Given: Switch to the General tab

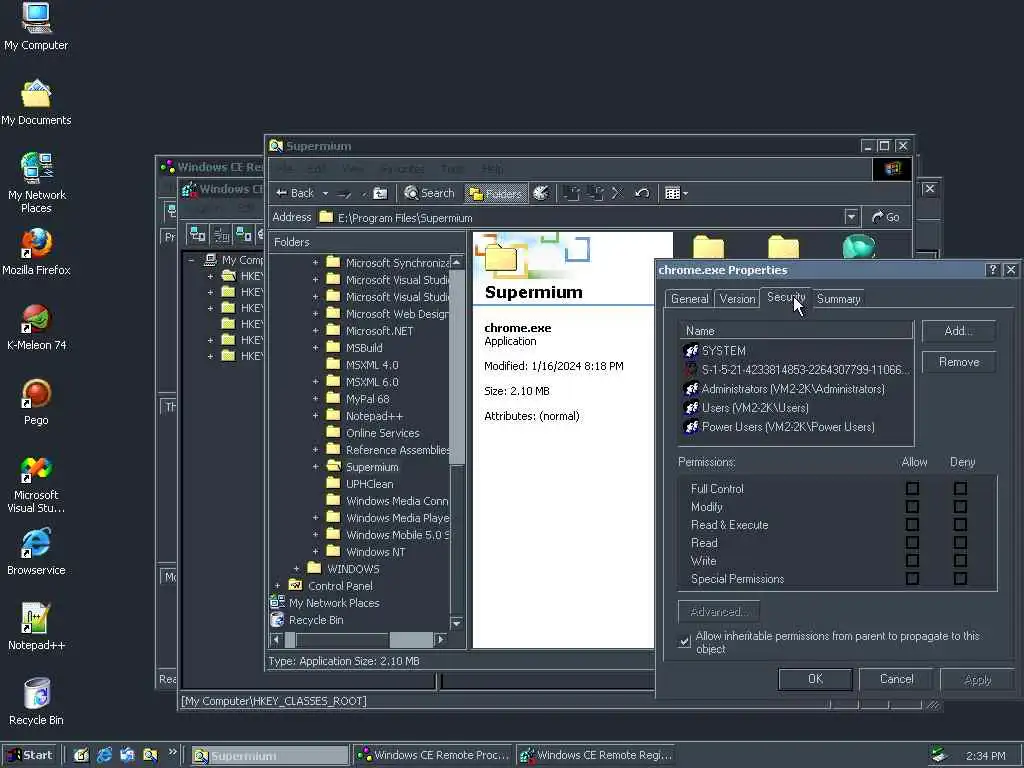Looking at the screenshot, I should [689, 299].
